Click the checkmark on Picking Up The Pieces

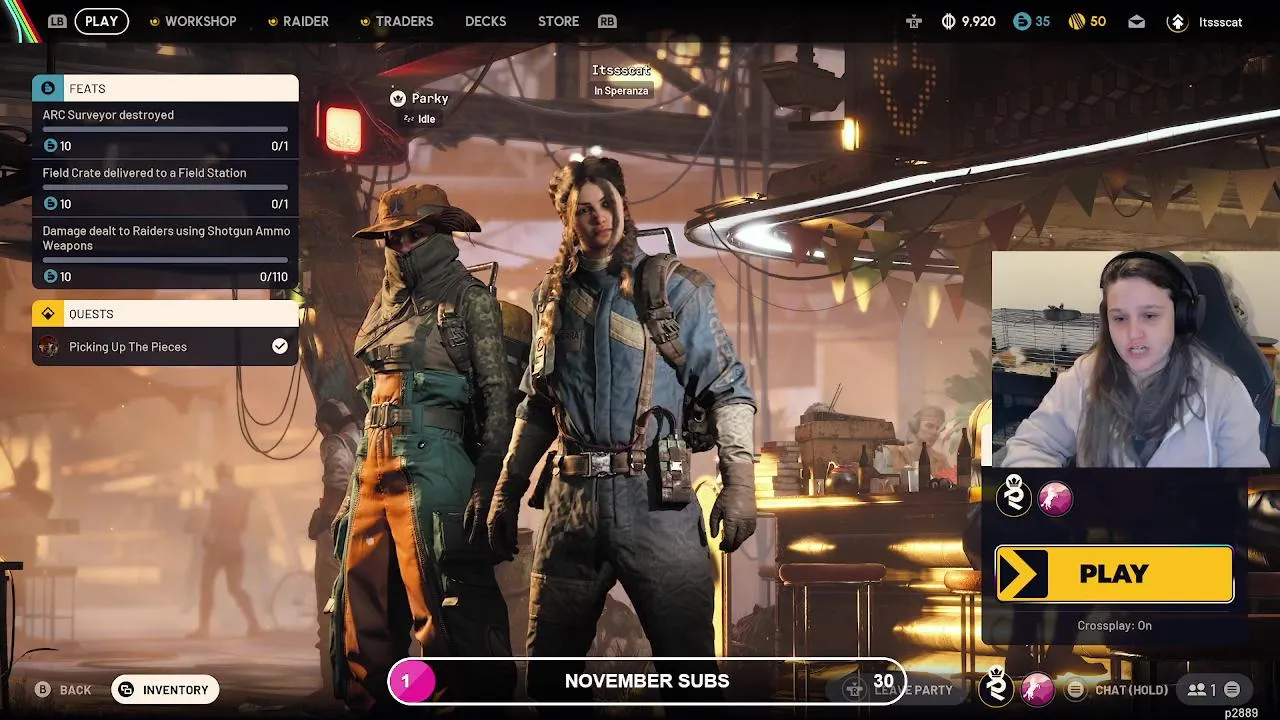tap(280, 346)
